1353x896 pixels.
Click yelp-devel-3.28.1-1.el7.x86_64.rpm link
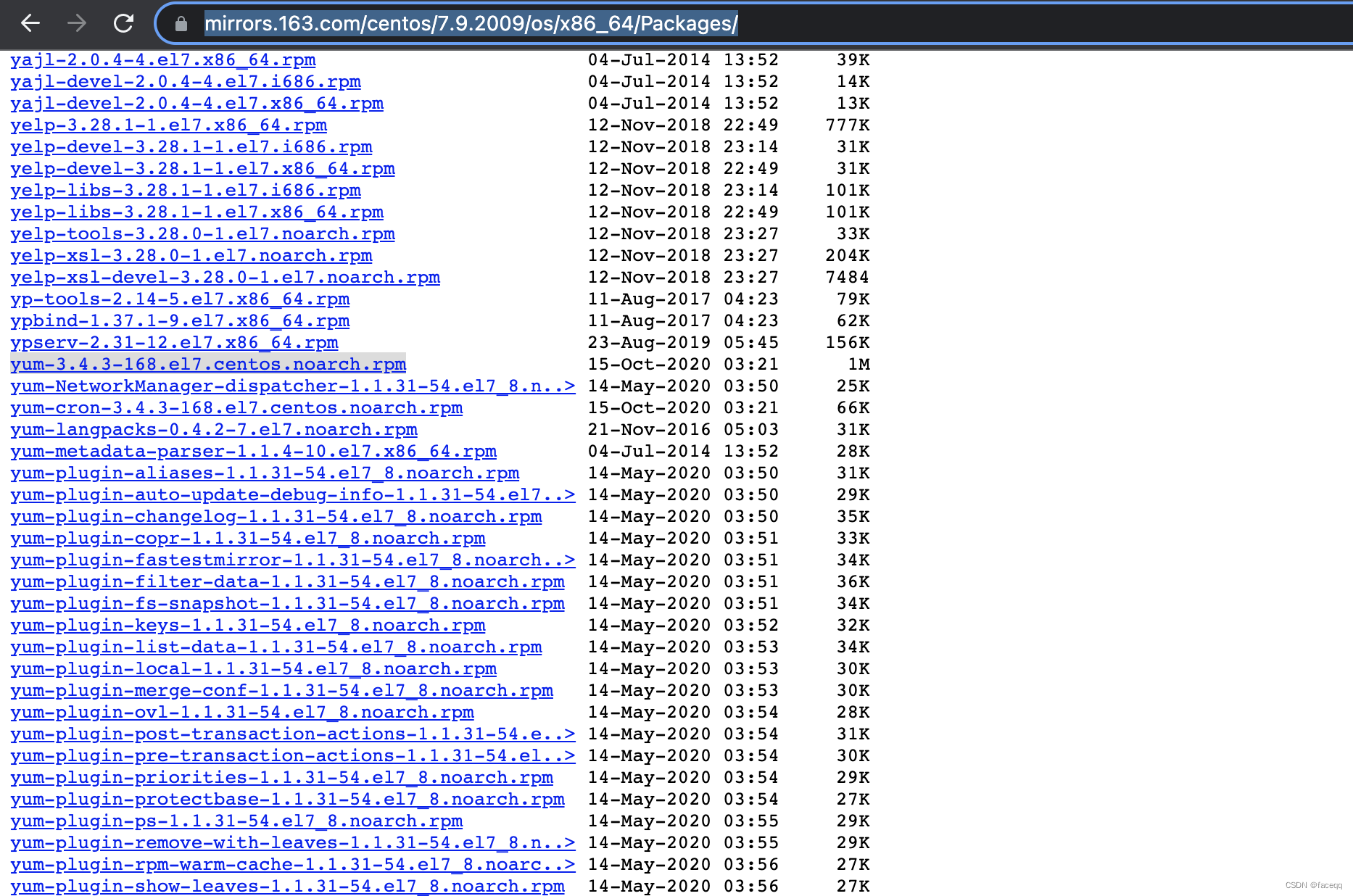click(203, 169)
